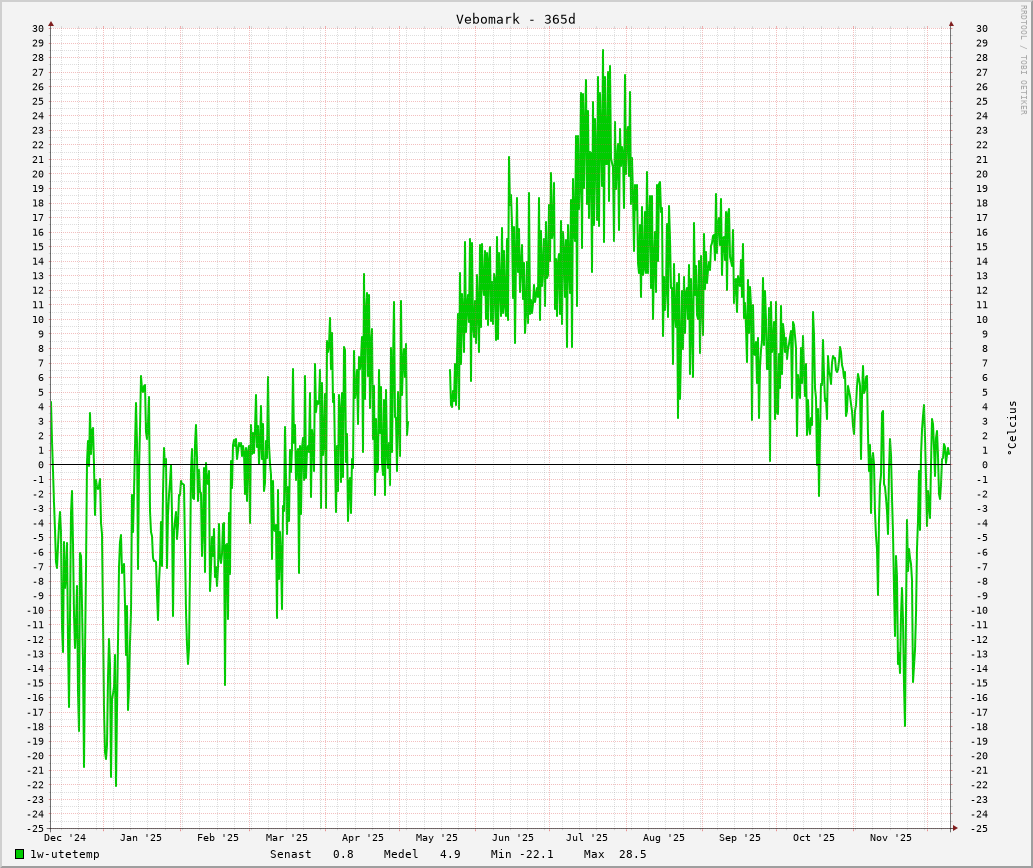This screenshot has height=868, width=1033.
Task: Select the Senast 0.8 value
Action: [311, 854]
